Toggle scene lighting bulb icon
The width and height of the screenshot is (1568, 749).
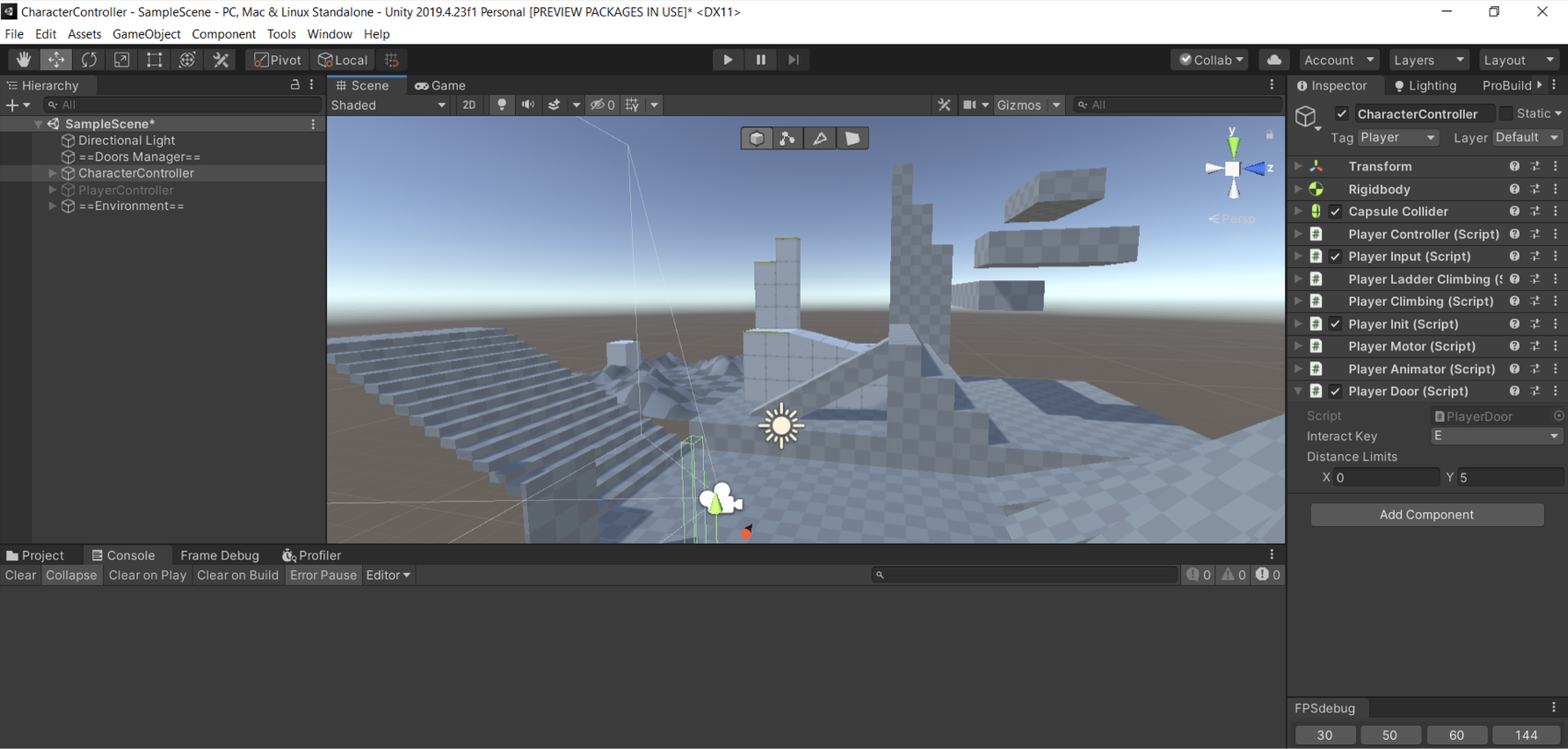(502, 105)
